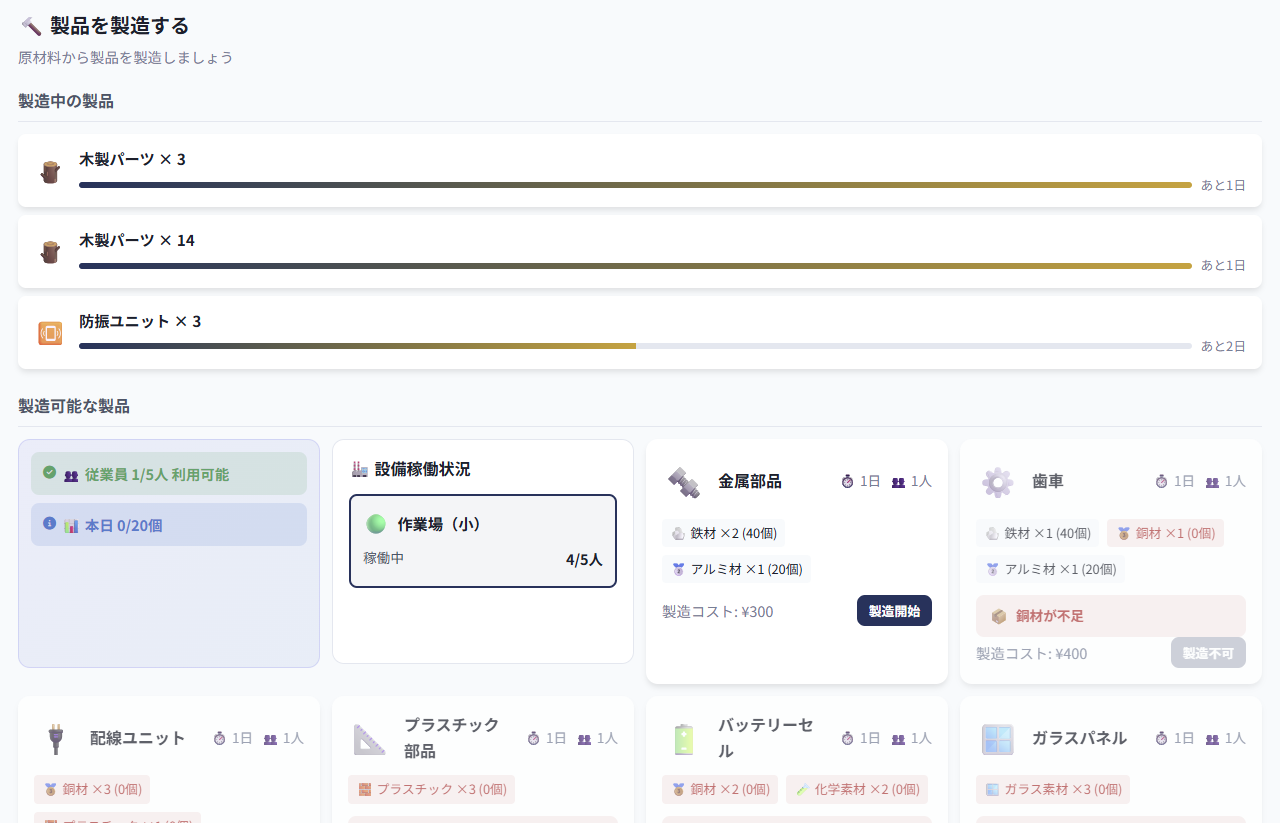Click progress bar of 防振ユニット × 3
This screenshot has height=823, width=1280.
click(635, 346)
